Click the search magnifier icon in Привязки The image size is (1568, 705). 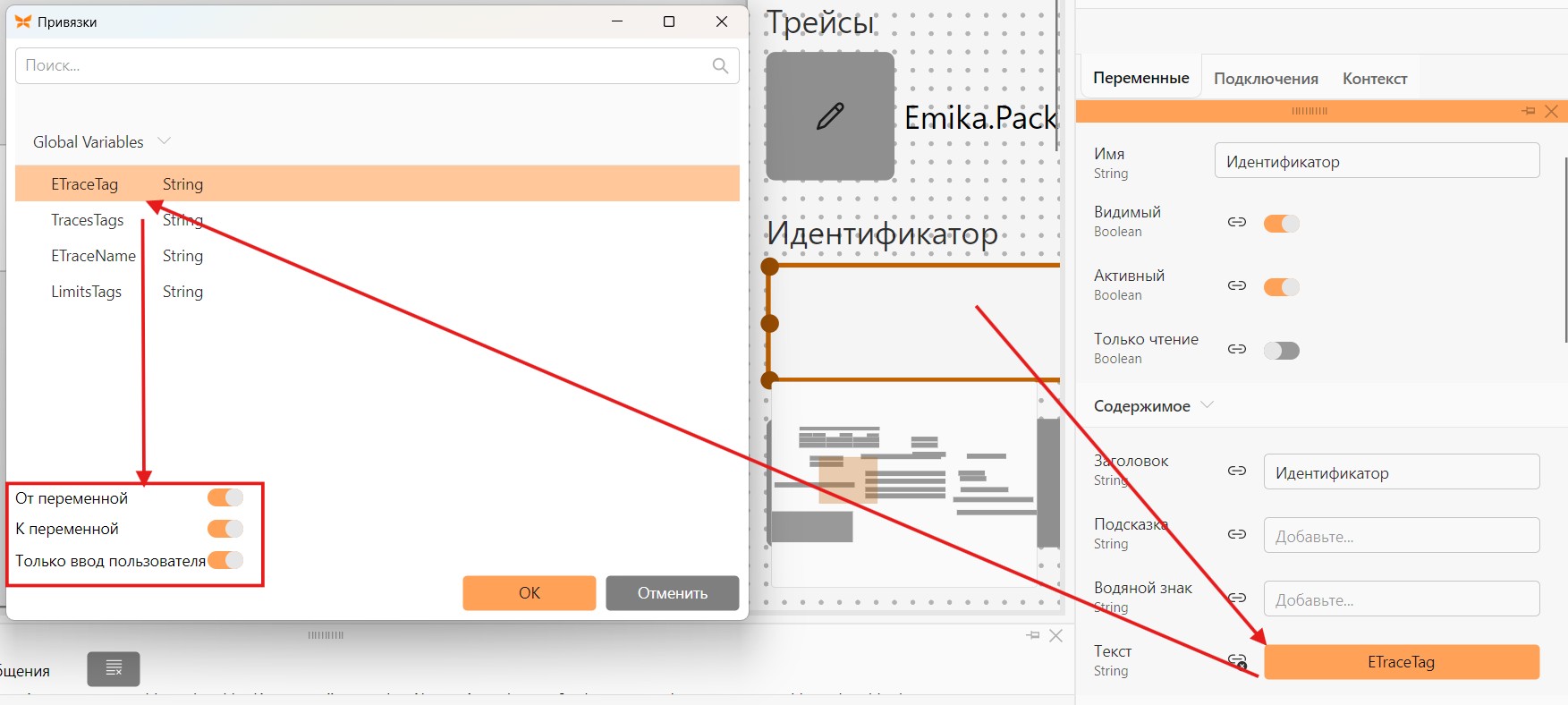click(x=720, y=65)
